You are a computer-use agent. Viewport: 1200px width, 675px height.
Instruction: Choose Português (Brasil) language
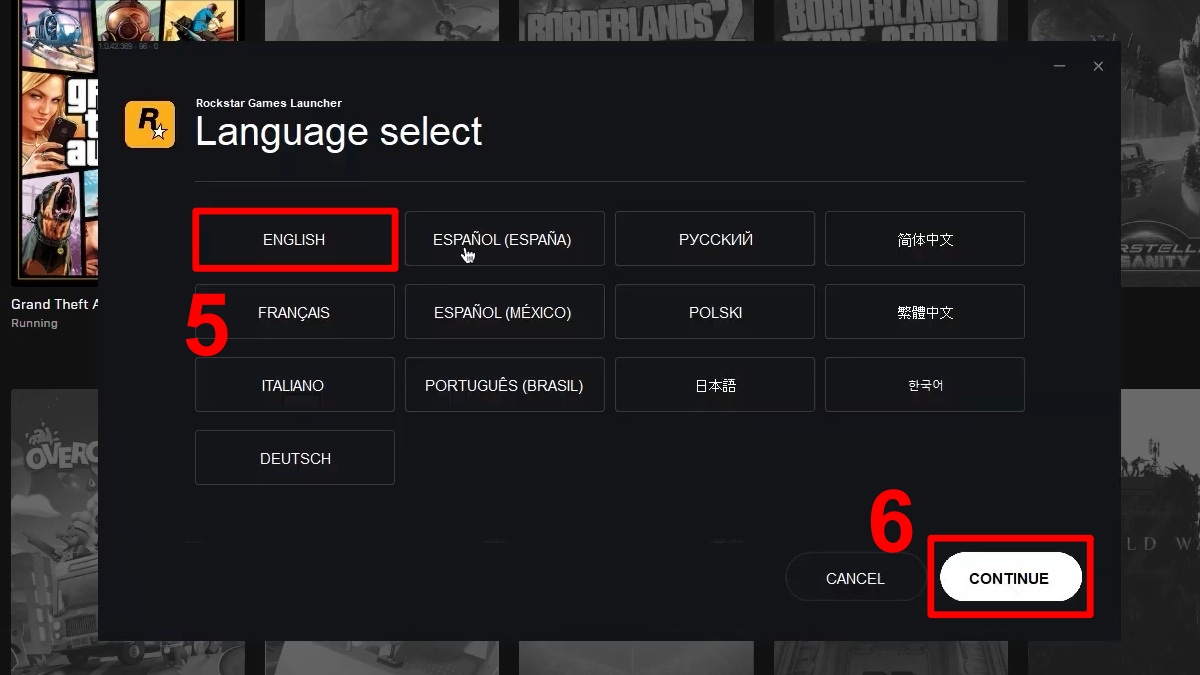point(504,385)
